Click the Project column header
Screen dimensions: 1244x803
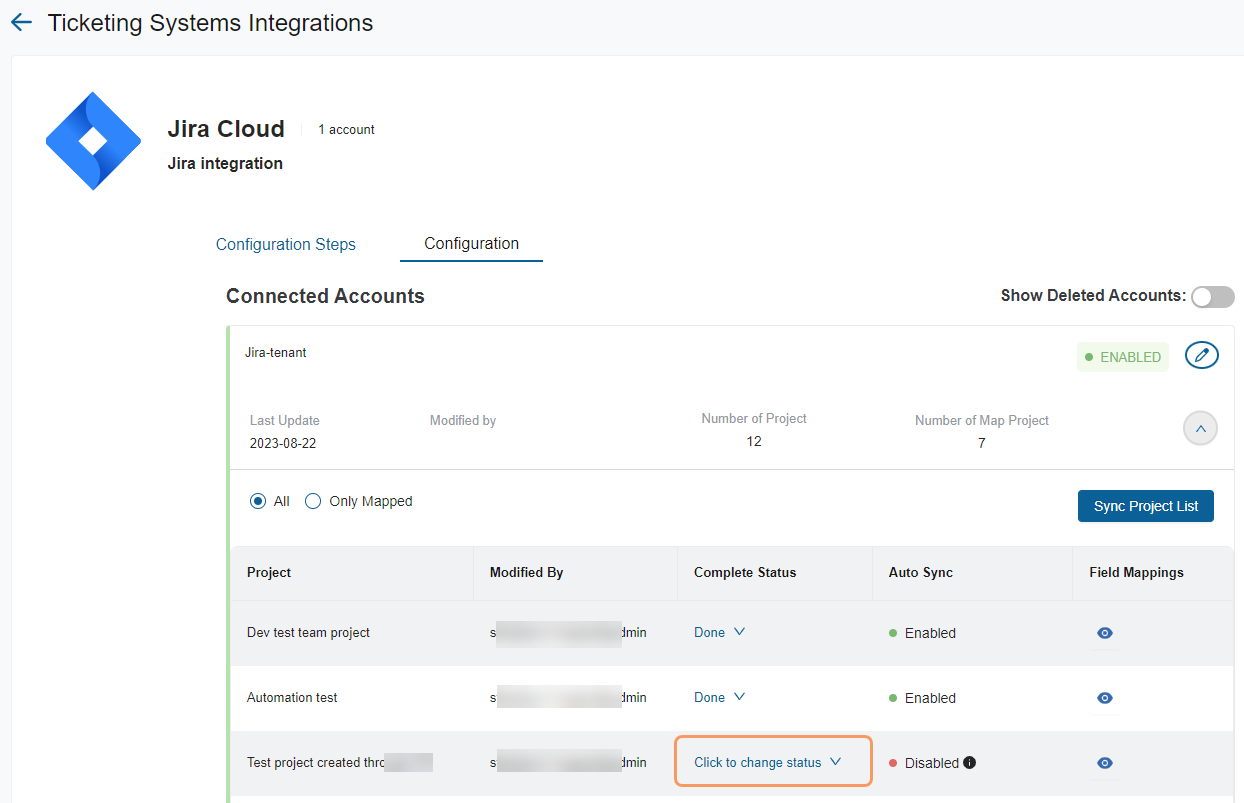tap(267, 572)
